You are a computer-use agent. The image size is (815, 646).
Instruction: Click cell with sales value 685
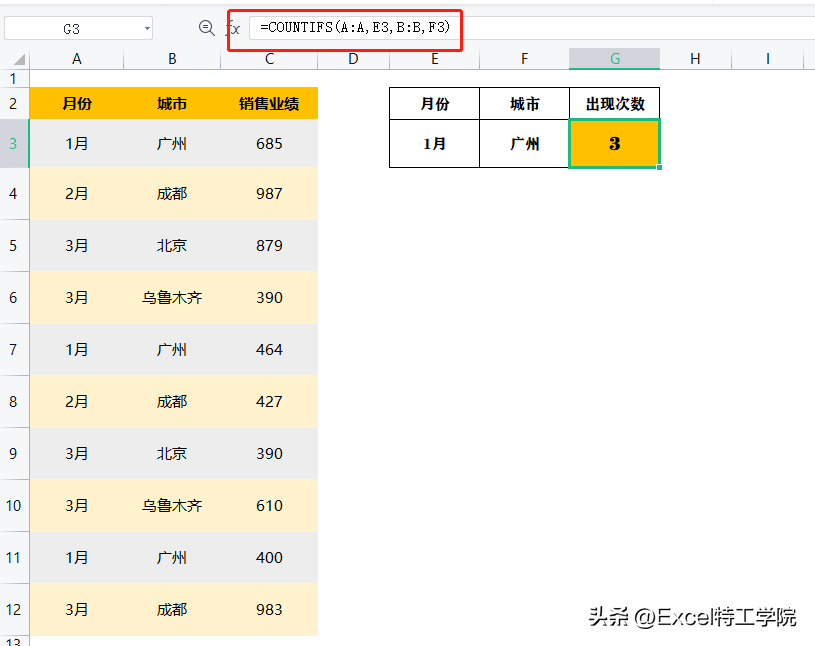(x=269, y=143)
